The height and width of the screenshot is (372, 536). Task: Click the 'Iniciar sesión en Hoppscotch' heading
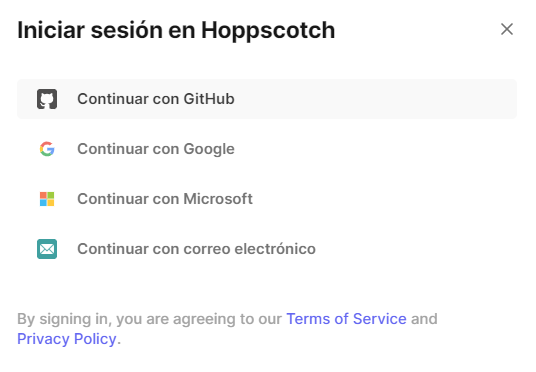tap(176, 30)
